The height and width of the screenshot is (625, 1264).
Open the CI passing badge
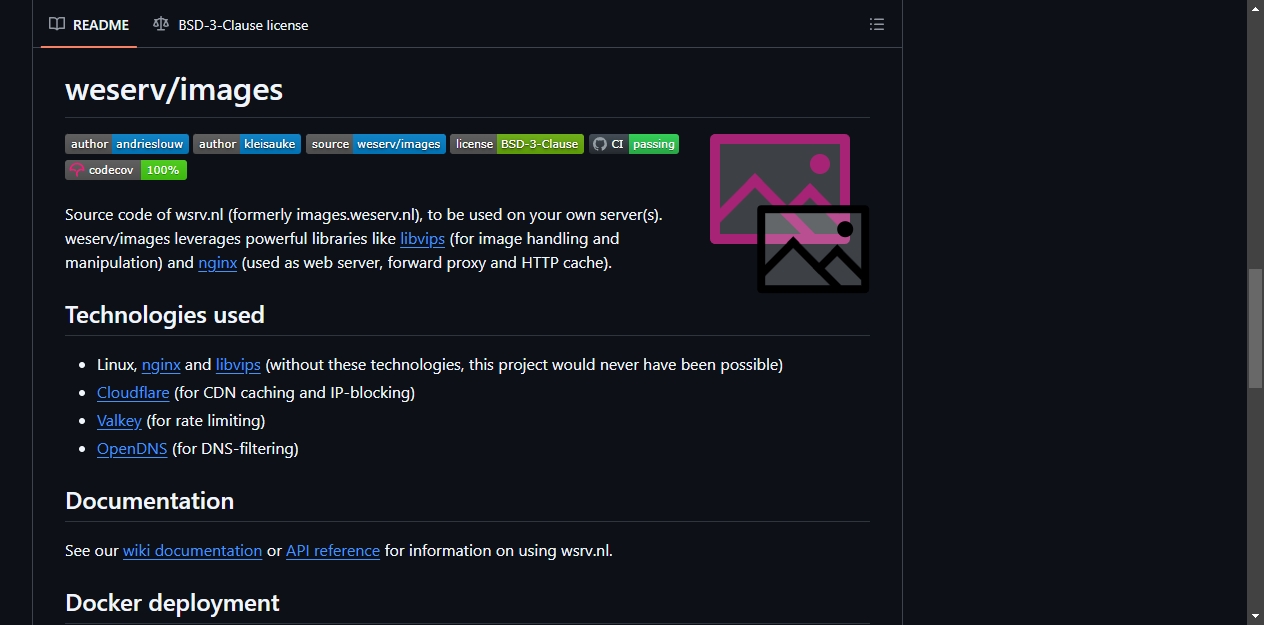pyautogui.click(x=634, y=144)
